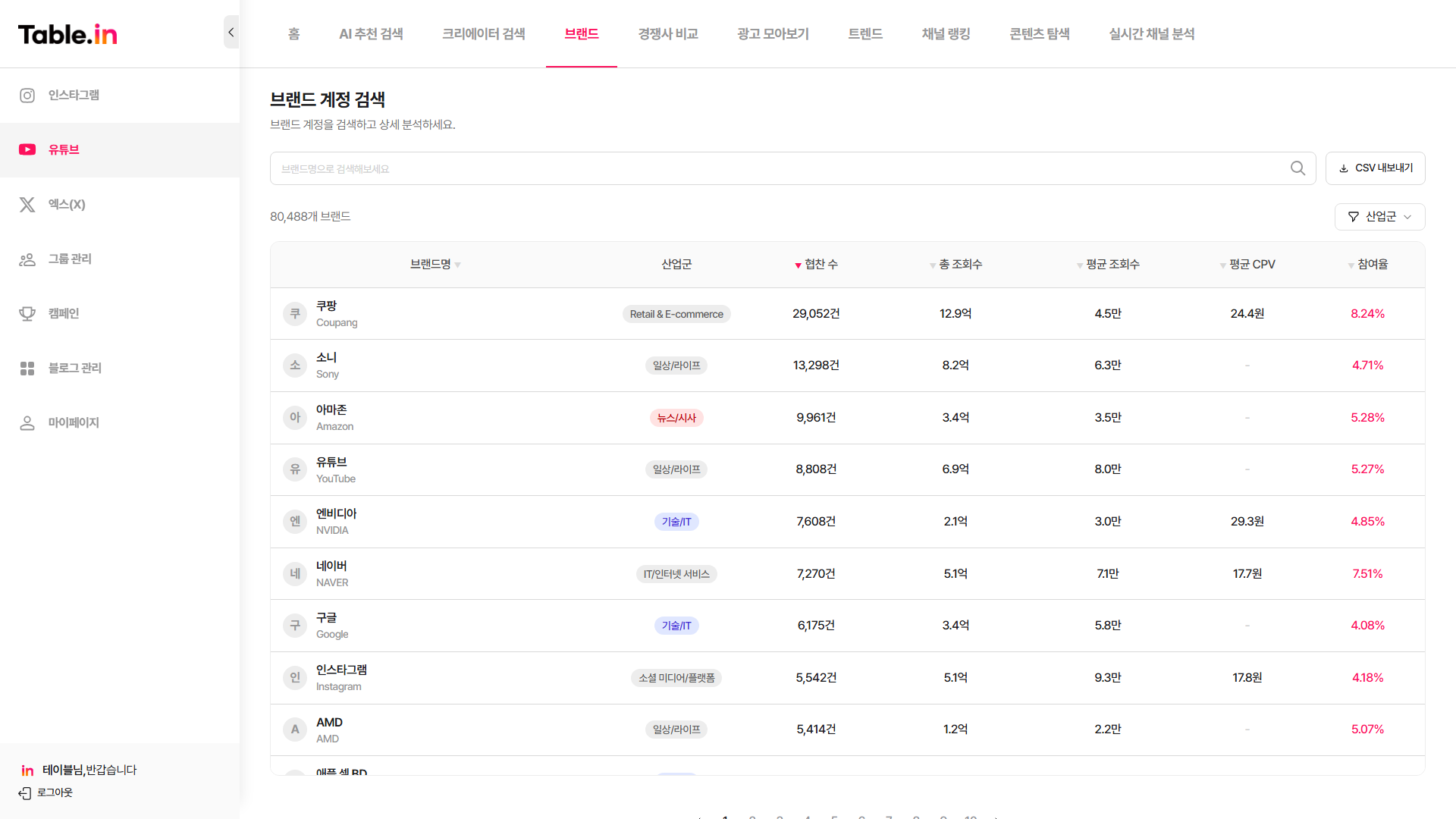Viewport: 1456px width, 819px height.
Task: Click 24.4원 average CPV value
Action: coord(1247,314)
